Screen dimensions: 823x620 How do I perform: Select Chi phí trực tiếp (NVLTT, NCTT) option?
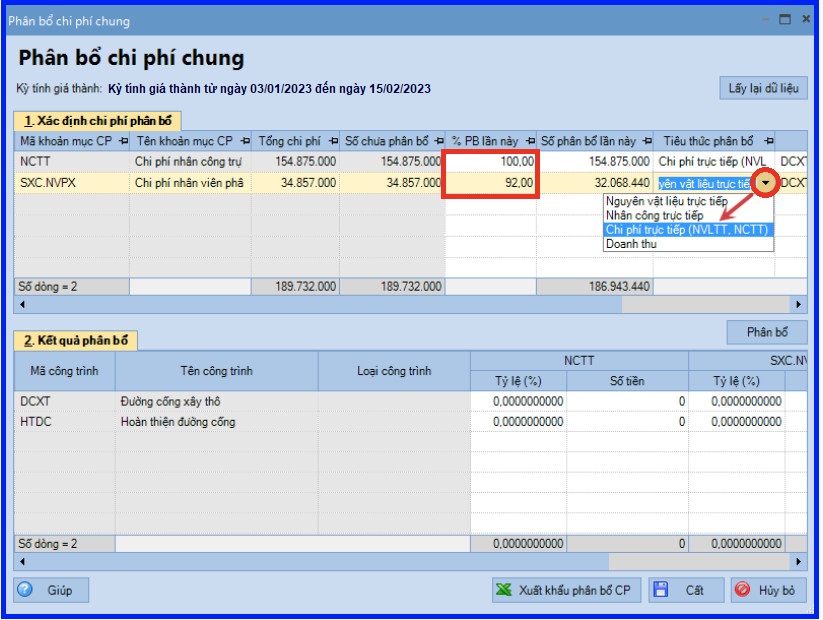[688, 229]
